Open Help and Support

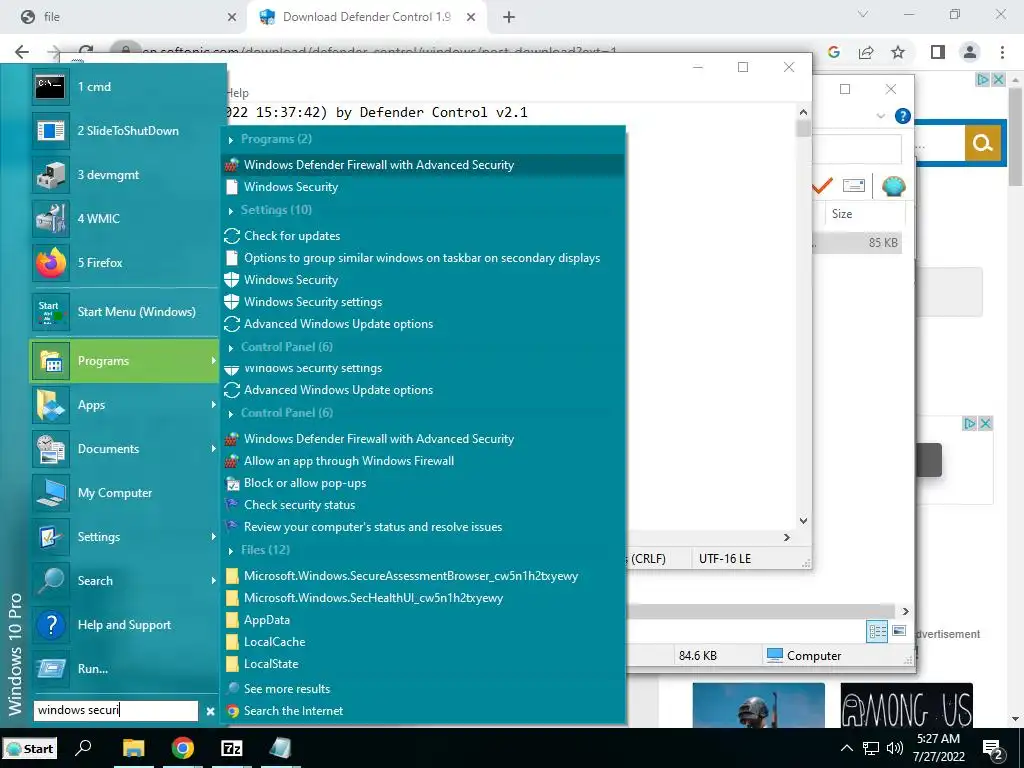124,625
